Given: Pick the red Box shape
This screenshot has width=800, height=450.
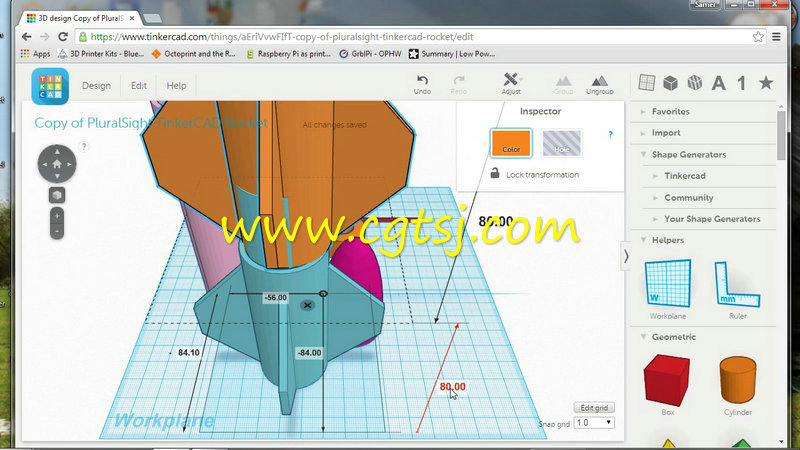Looking at the screenshot, I should (667, 380).
